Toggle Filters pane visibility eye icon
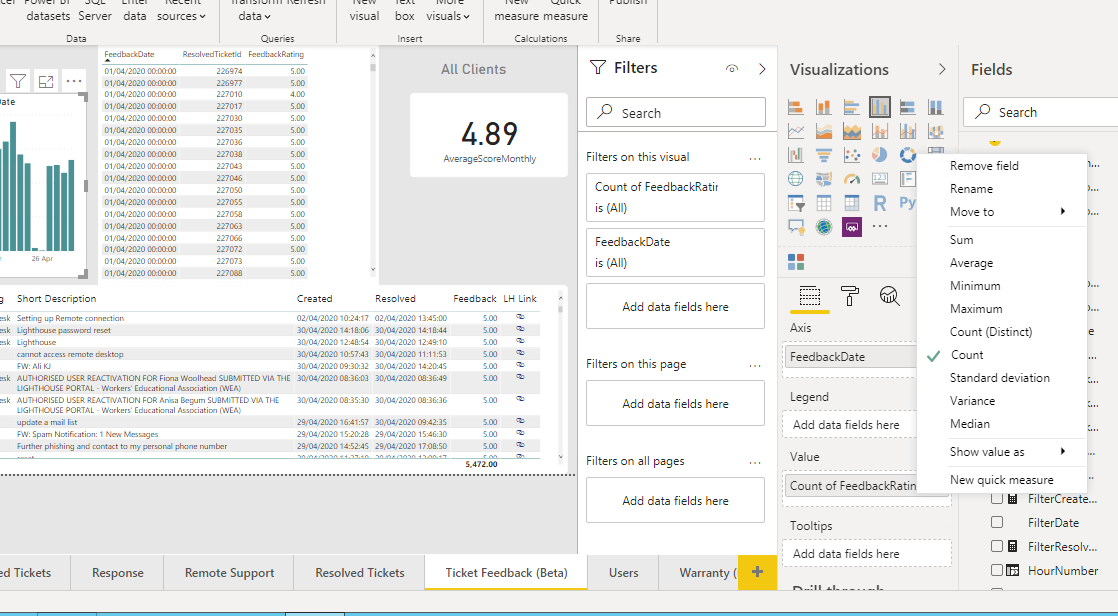The image size is (1118, 616). (732, 68)
